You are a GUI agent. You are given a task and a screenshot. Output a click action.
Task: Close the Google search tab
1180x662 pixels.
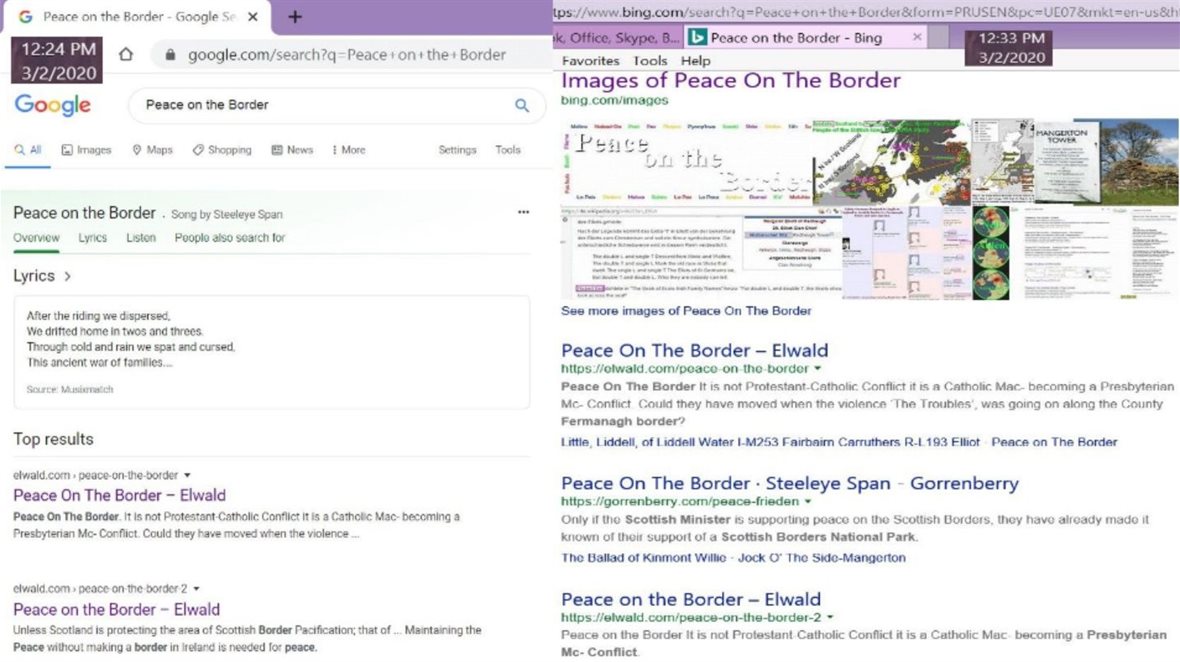pyautogui.click(x=252, y=17)
